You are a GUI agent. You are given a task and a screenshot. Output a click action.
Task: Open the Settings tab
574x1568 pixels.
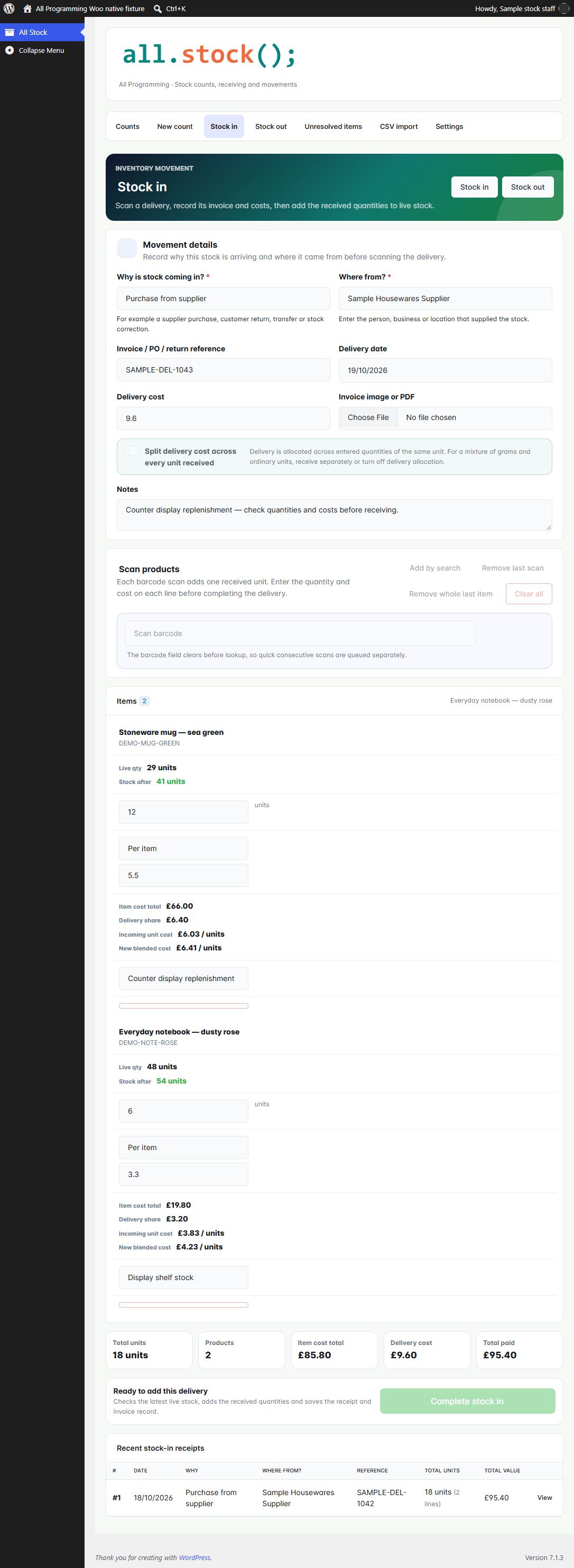click(x=449, y=127)
